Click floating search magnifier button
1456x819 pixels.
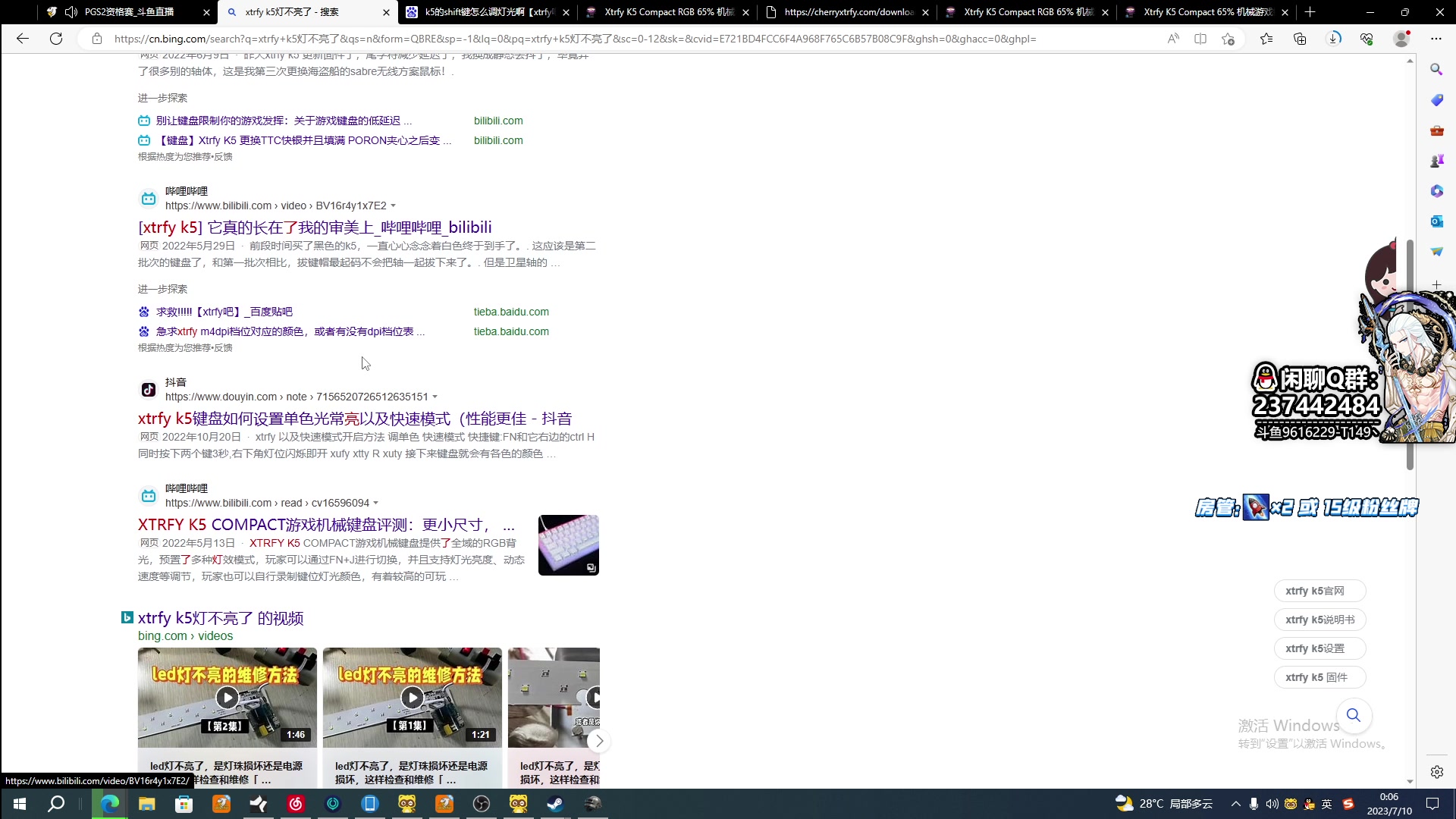pyautogui.click(x=1354, y=715)
